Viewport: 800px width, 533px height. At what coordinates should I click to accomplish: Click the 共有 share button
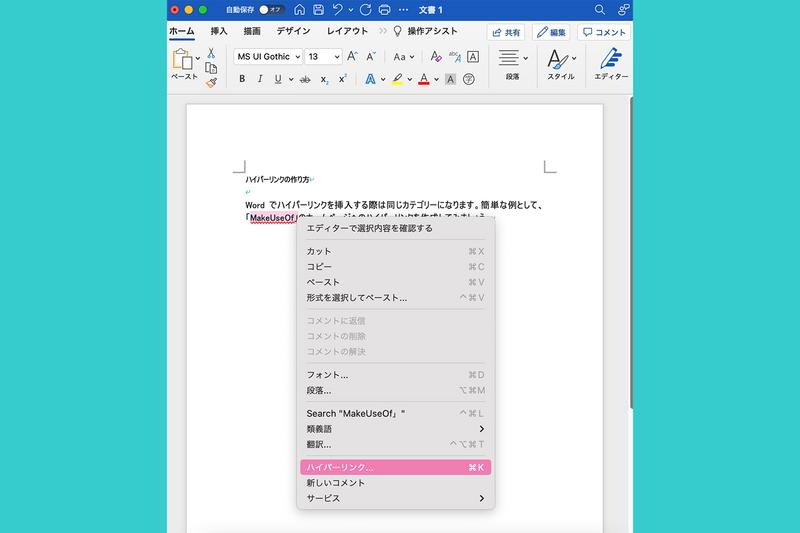coord(506,32)
